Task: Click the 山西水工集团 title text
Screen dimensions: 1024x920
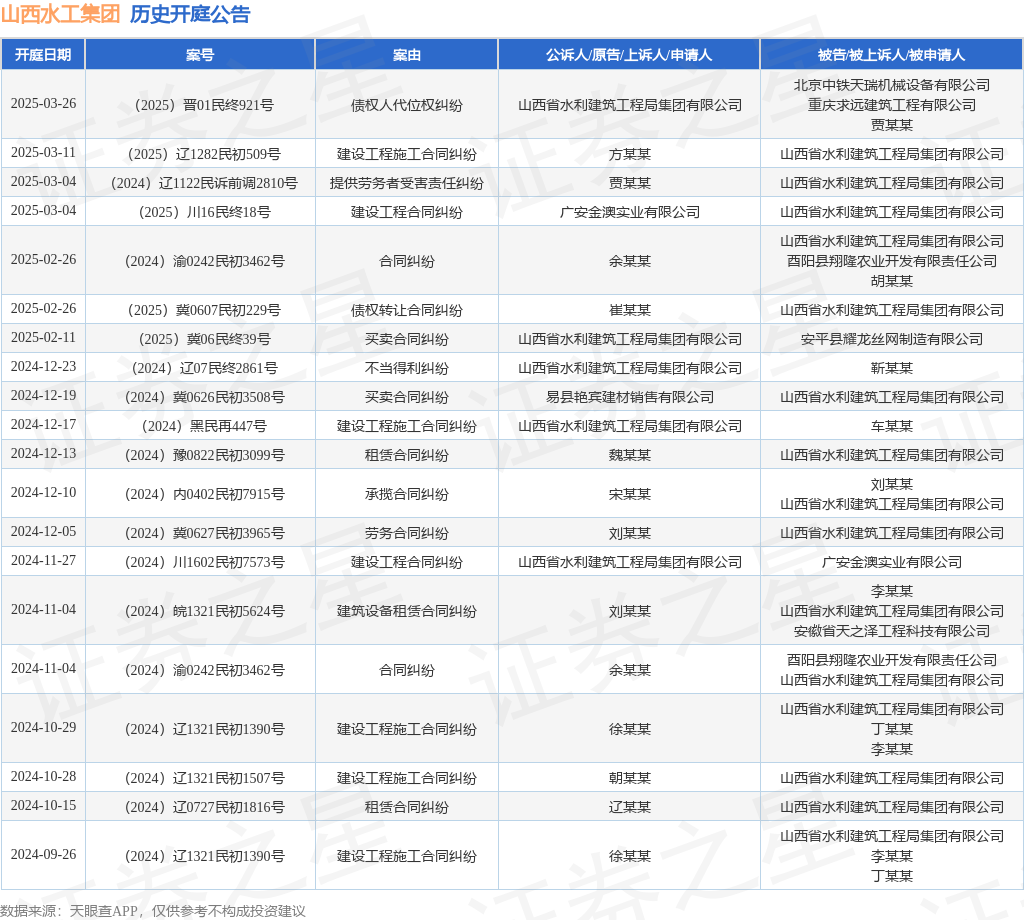Action: pos(60,14)
